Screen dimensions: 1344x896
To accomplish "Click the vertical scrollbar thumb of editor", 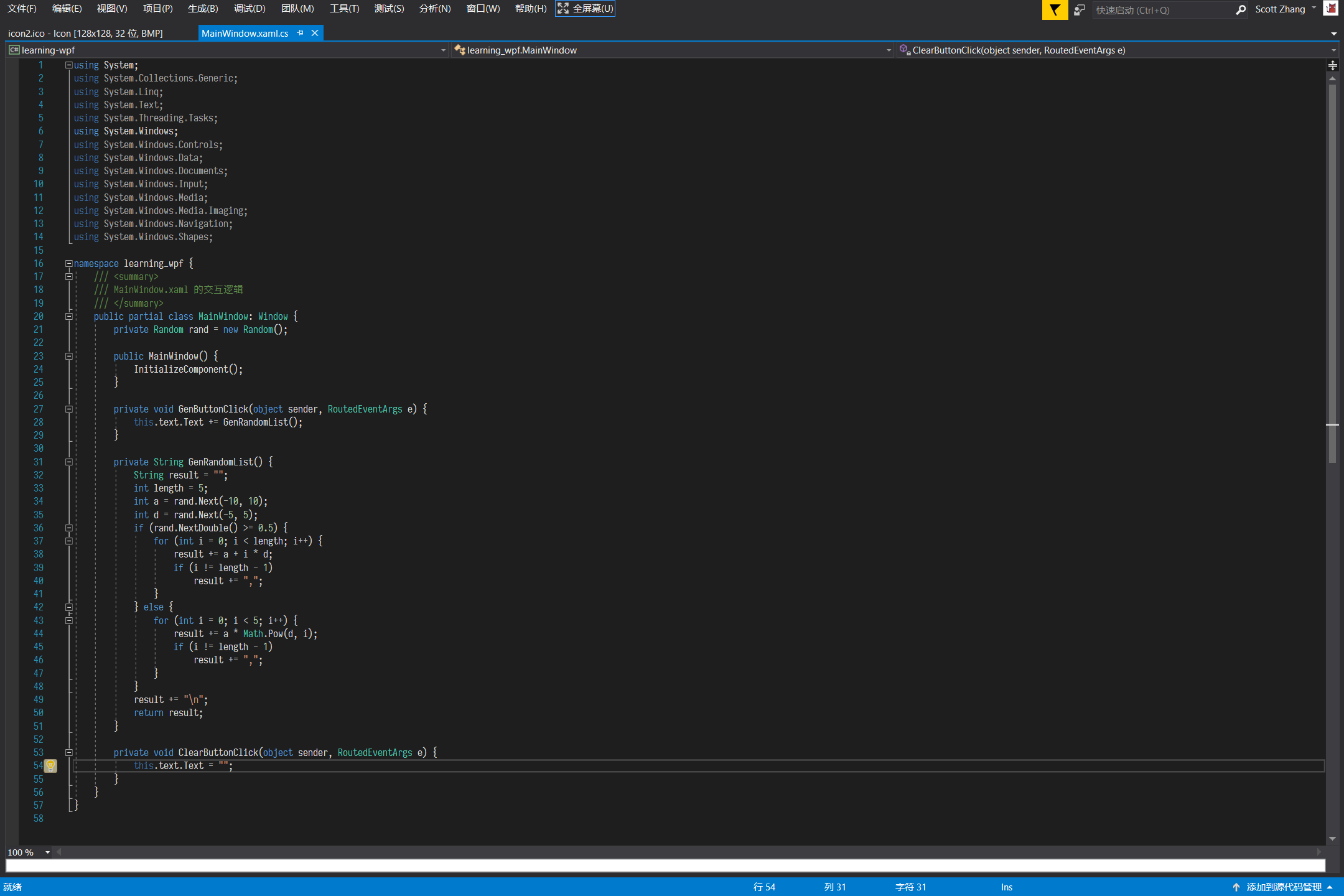I will pyautogui.click(x=1332, y=274).
